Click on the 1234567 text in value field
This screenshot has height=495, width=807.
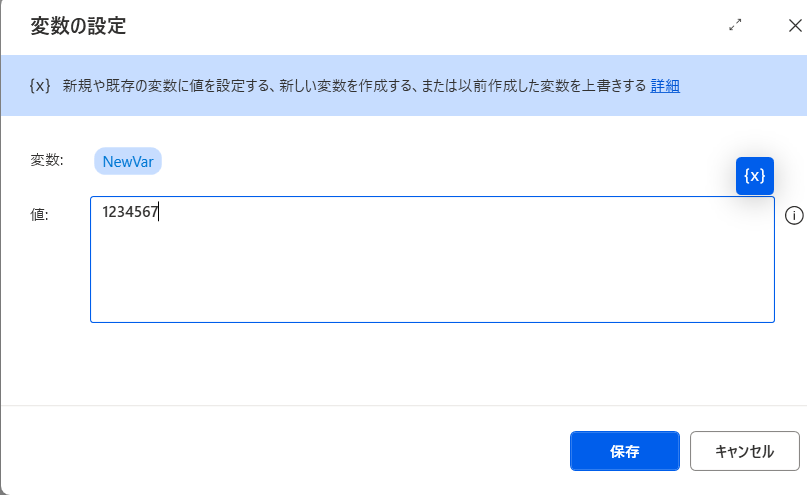[130, 212]
